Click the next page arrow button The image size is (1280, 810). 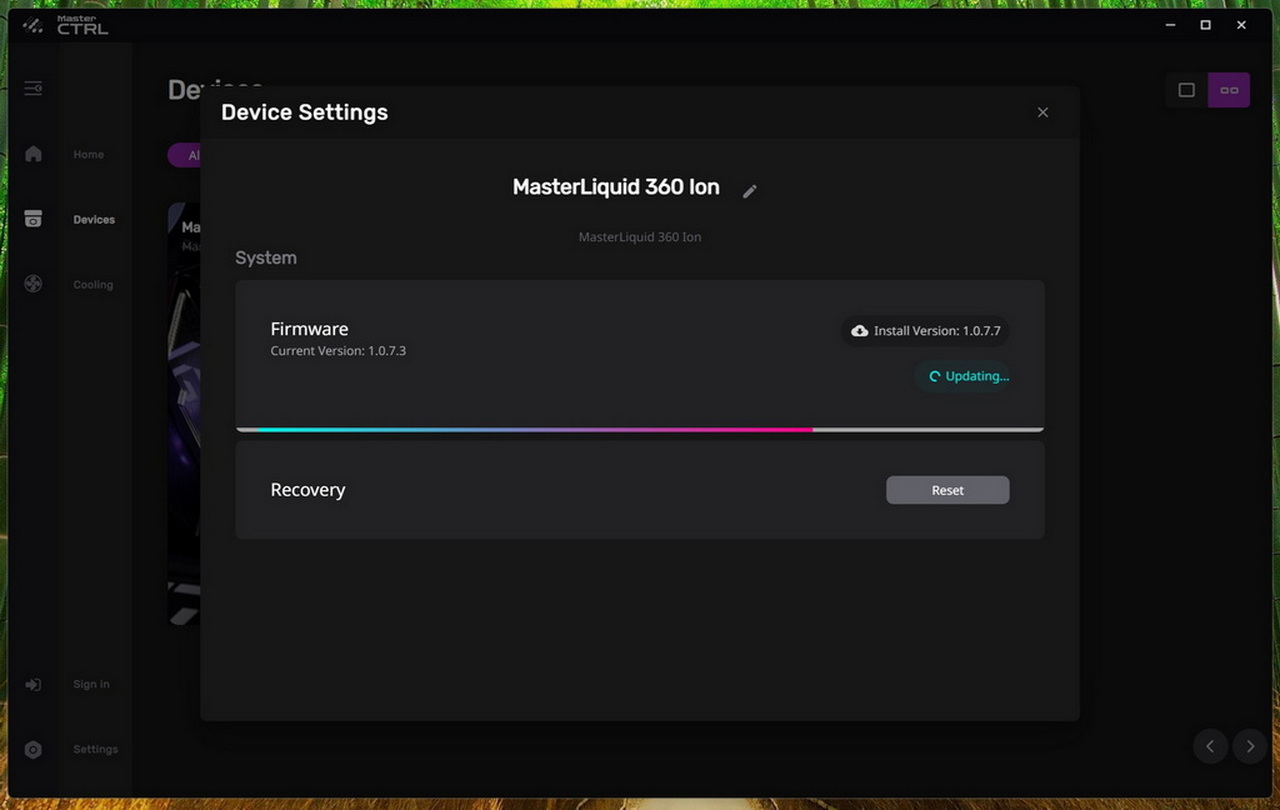[1250, 746]
